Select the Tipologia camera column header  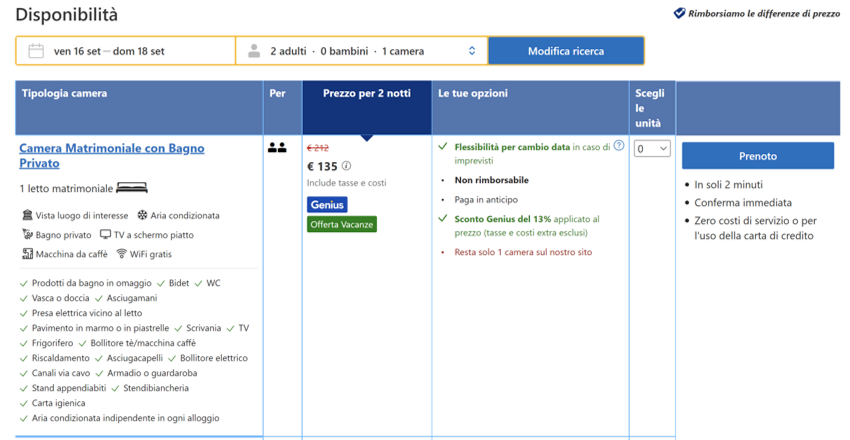[65, 94]
